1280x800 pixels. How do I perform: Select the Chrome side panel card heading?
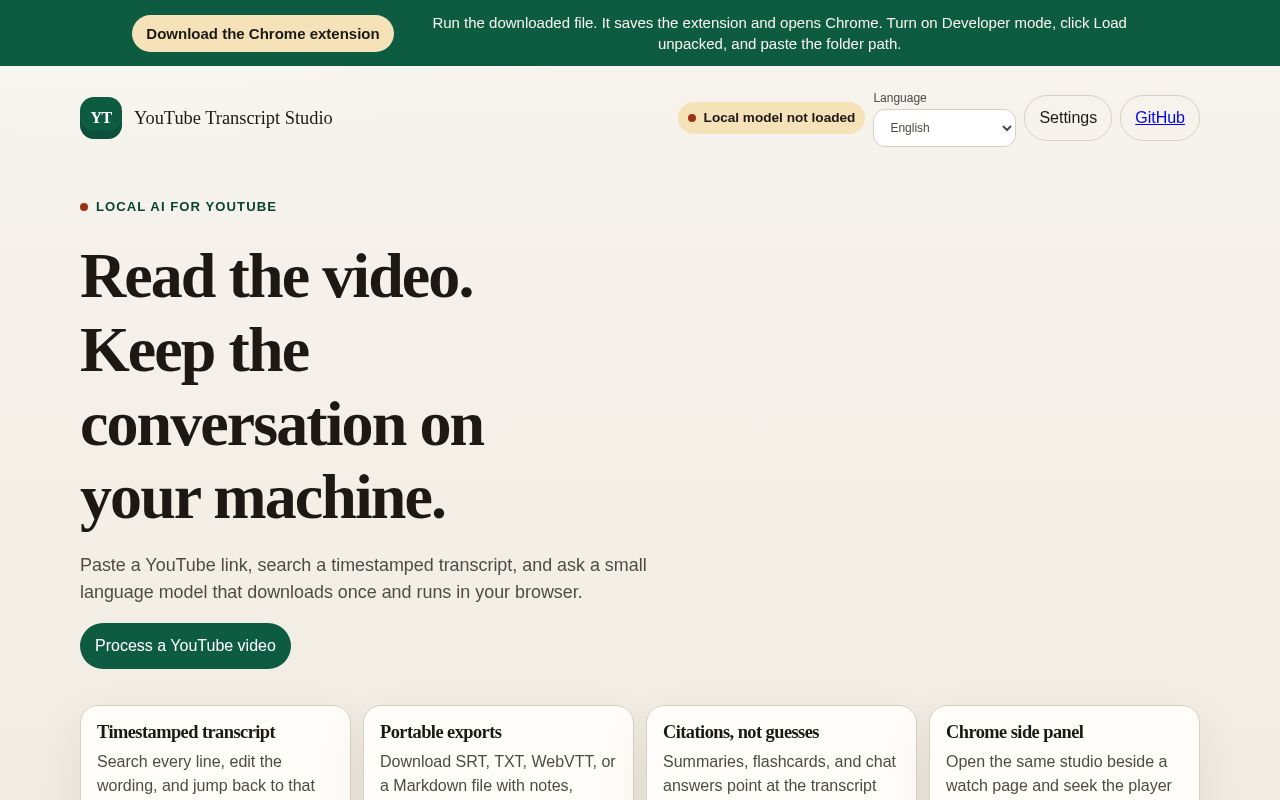click(1015, 732)
